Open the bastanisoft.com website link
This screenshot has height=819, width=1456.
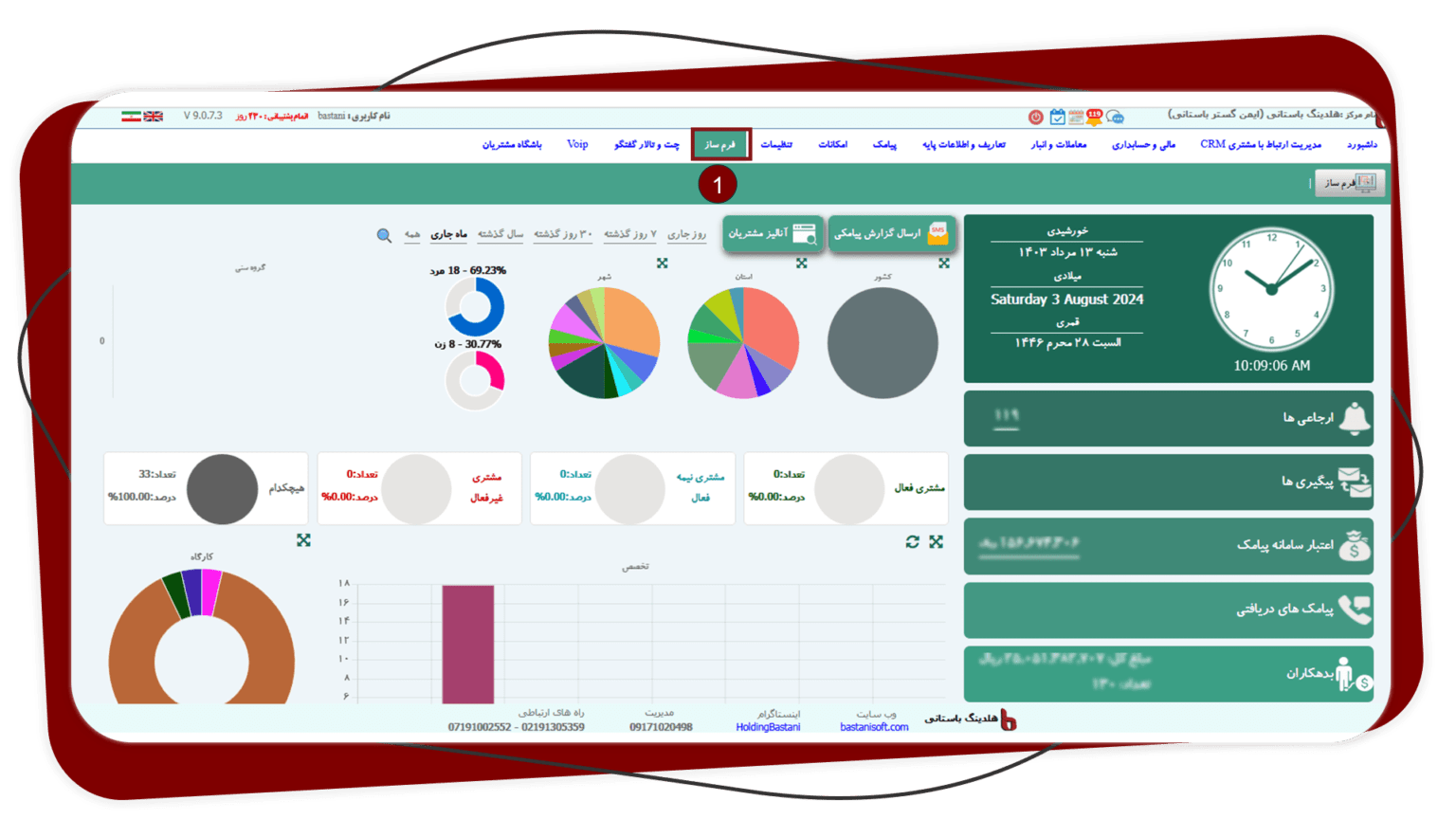click(x=873, y=728)
